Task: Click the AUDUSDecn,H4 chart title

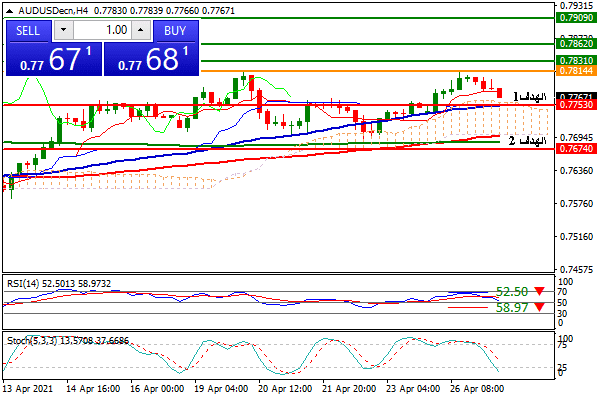Action: (x=53, y=11)
